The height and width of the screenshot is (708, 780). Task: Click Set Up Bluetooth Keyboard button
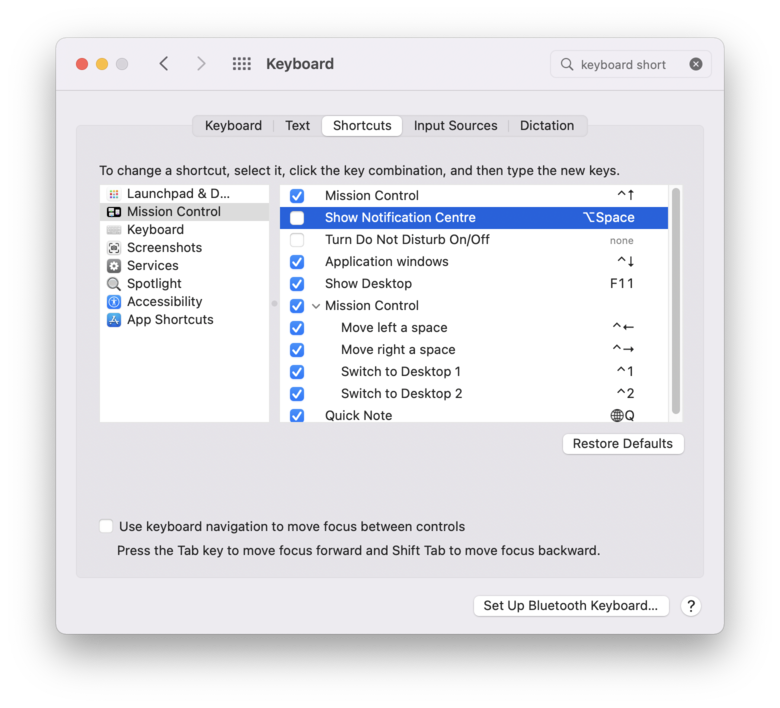[x=570, y=606]
